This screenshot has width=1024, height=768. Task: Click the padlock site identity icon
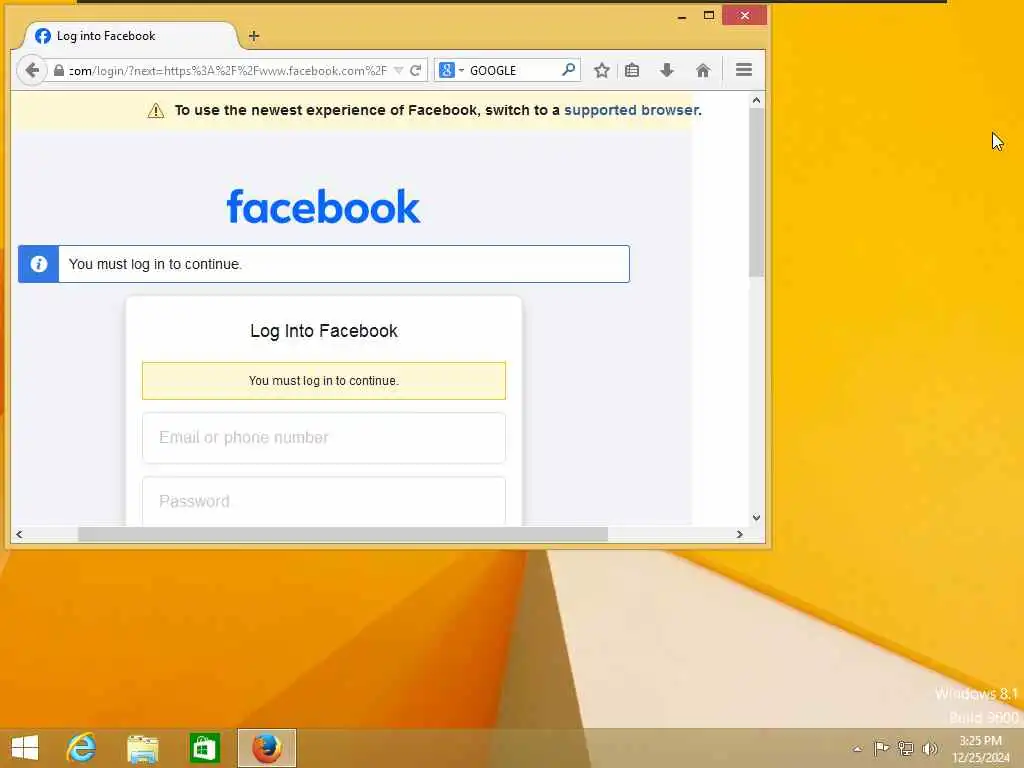(x=59, y=71)
